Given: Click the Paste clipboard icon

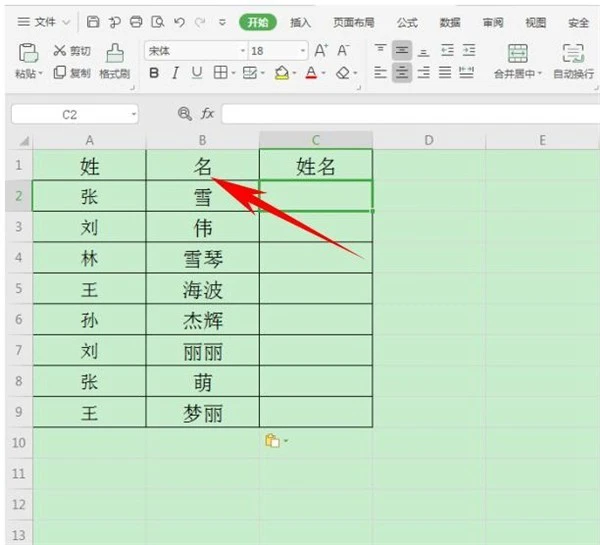Looking at the screenshot, I should [28, 53].
